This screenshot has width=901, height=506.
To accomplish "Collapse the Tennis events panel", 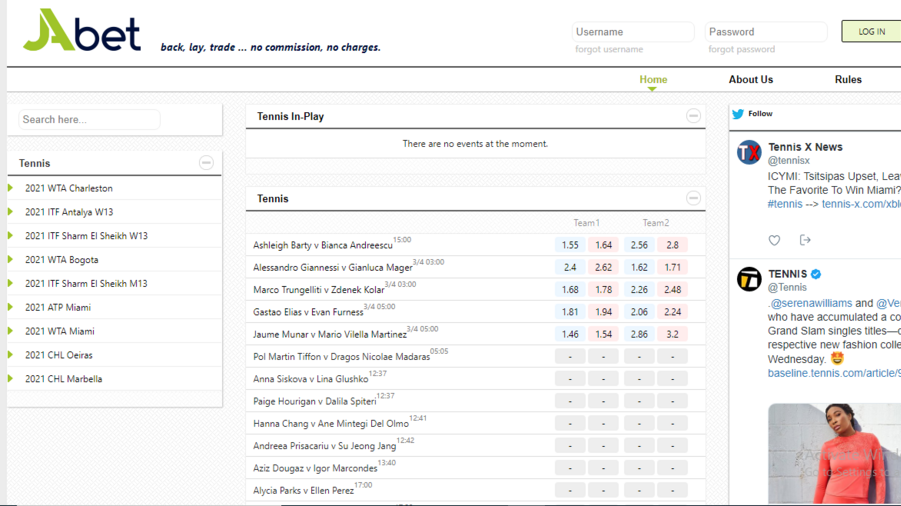I will click(693, 198).
